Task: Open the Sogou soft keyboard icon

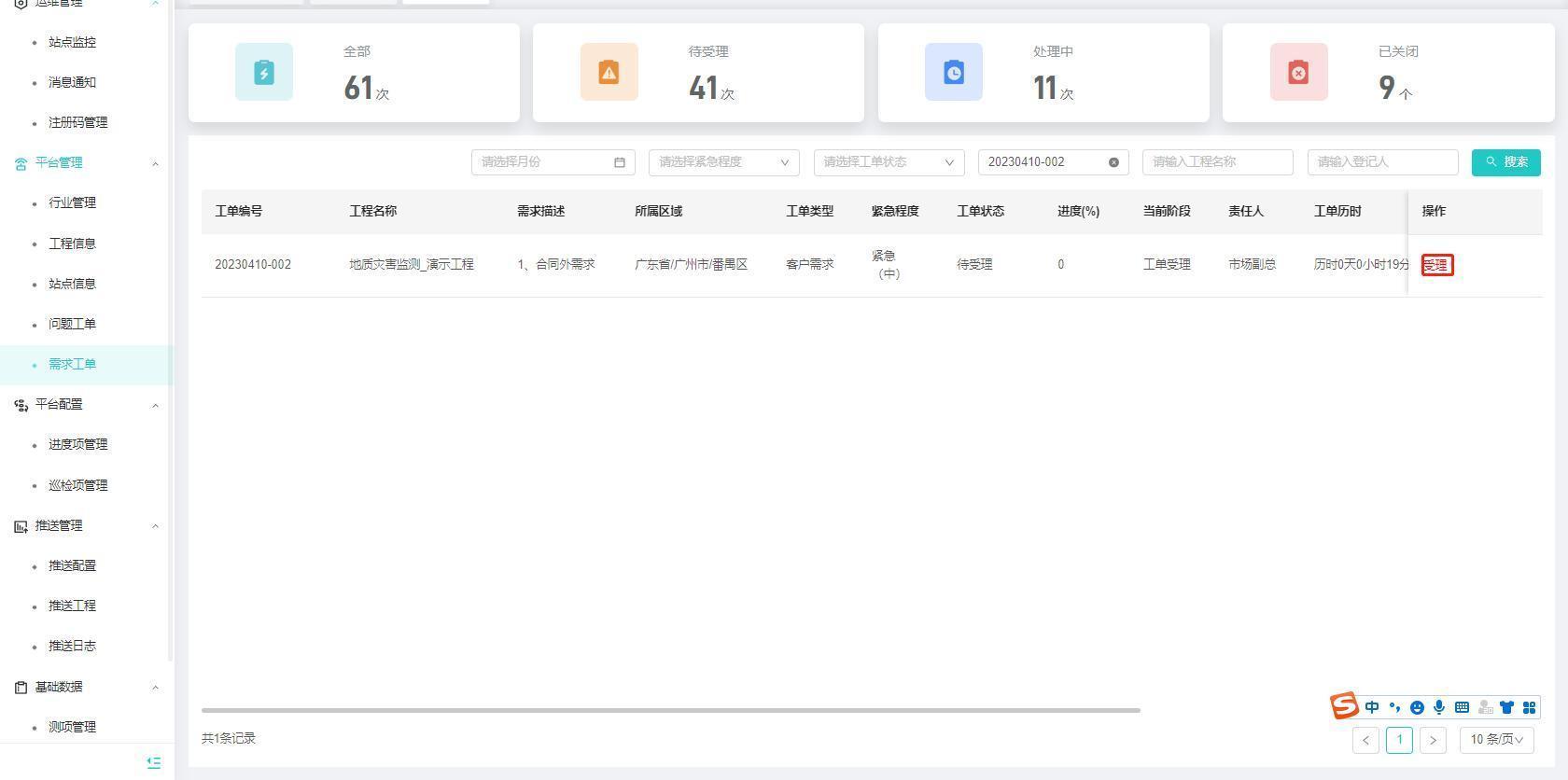Action: tap(1462, 707)
